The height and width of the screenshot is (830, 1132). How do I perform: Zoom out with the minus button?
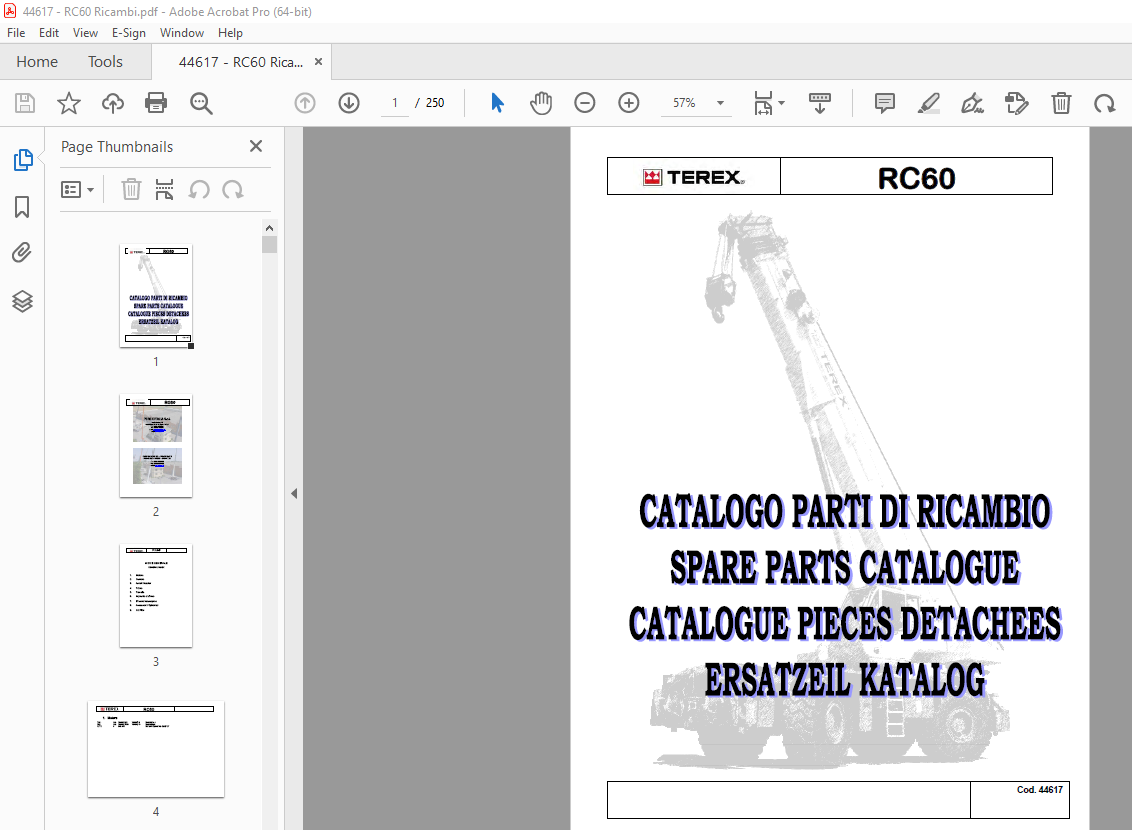(585, 103)
